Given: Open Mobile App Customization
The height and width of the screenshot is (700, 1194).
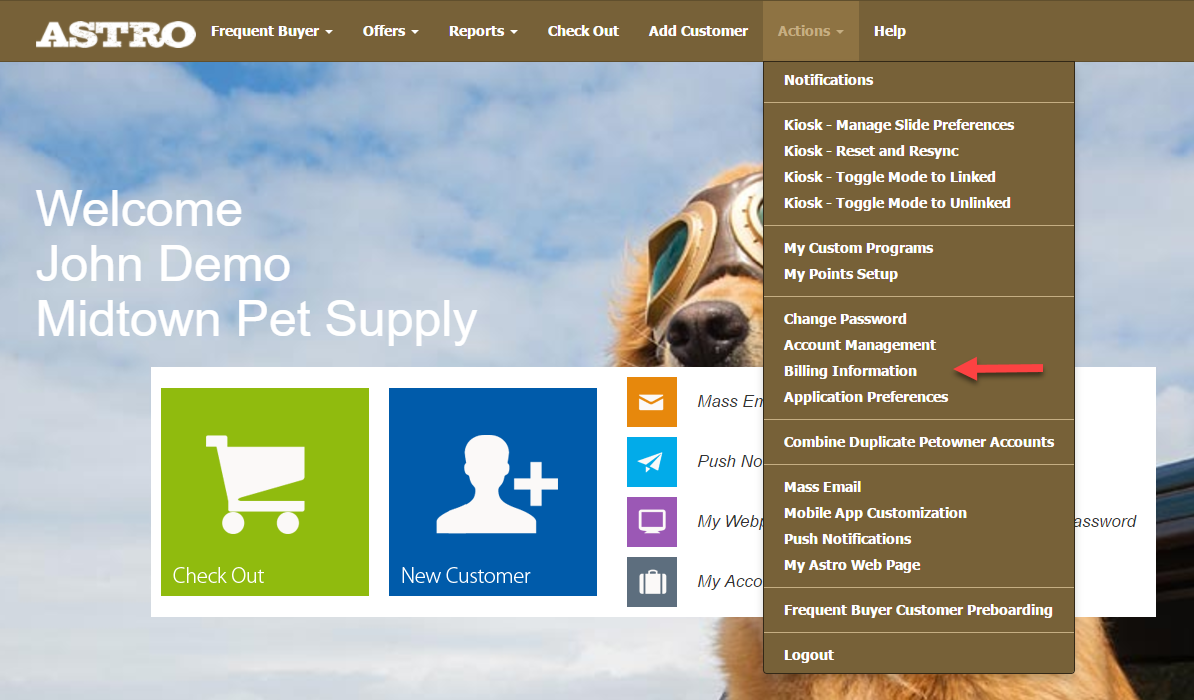Looking at the screenshot, I should (875, 513).
